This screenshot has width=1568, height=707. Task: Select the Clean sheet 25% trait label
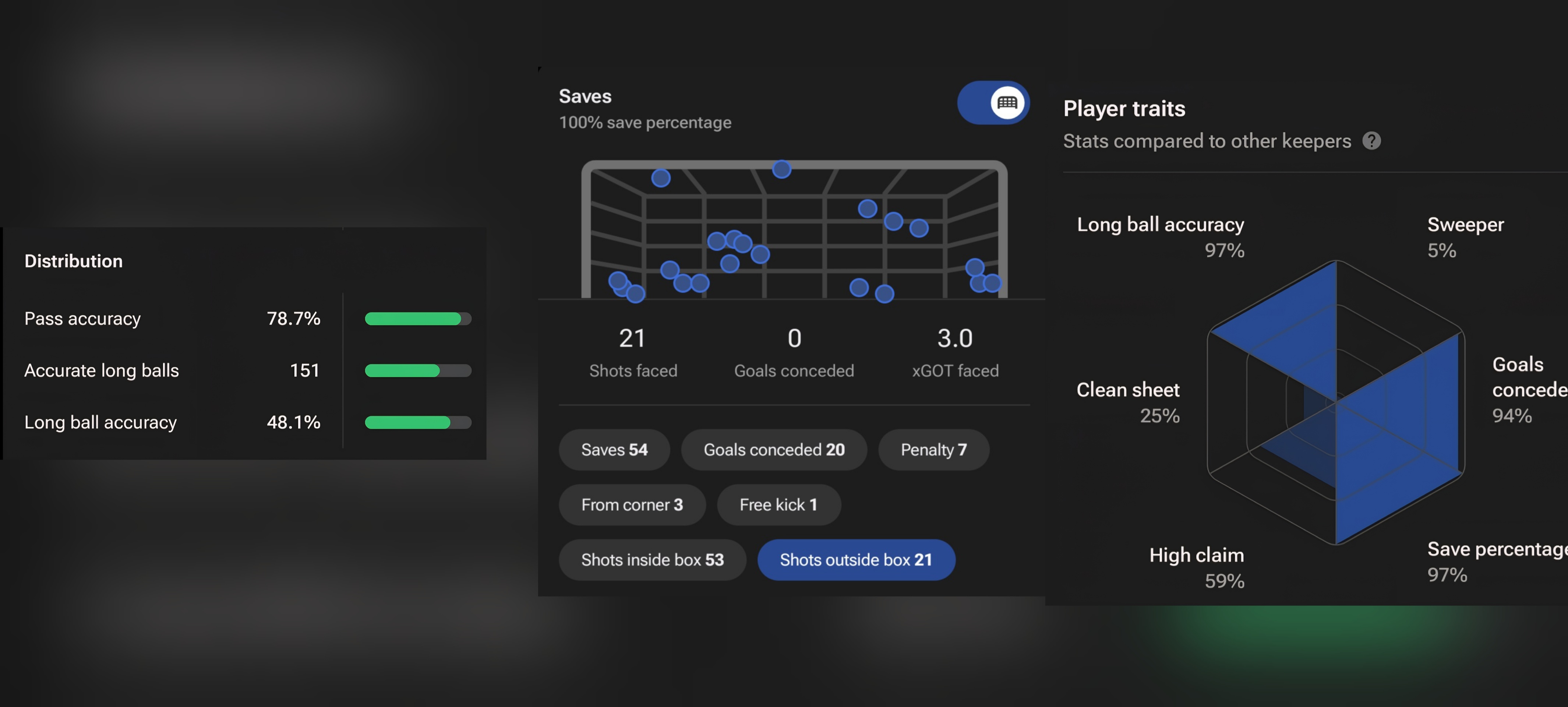(x=1128, y=402)
